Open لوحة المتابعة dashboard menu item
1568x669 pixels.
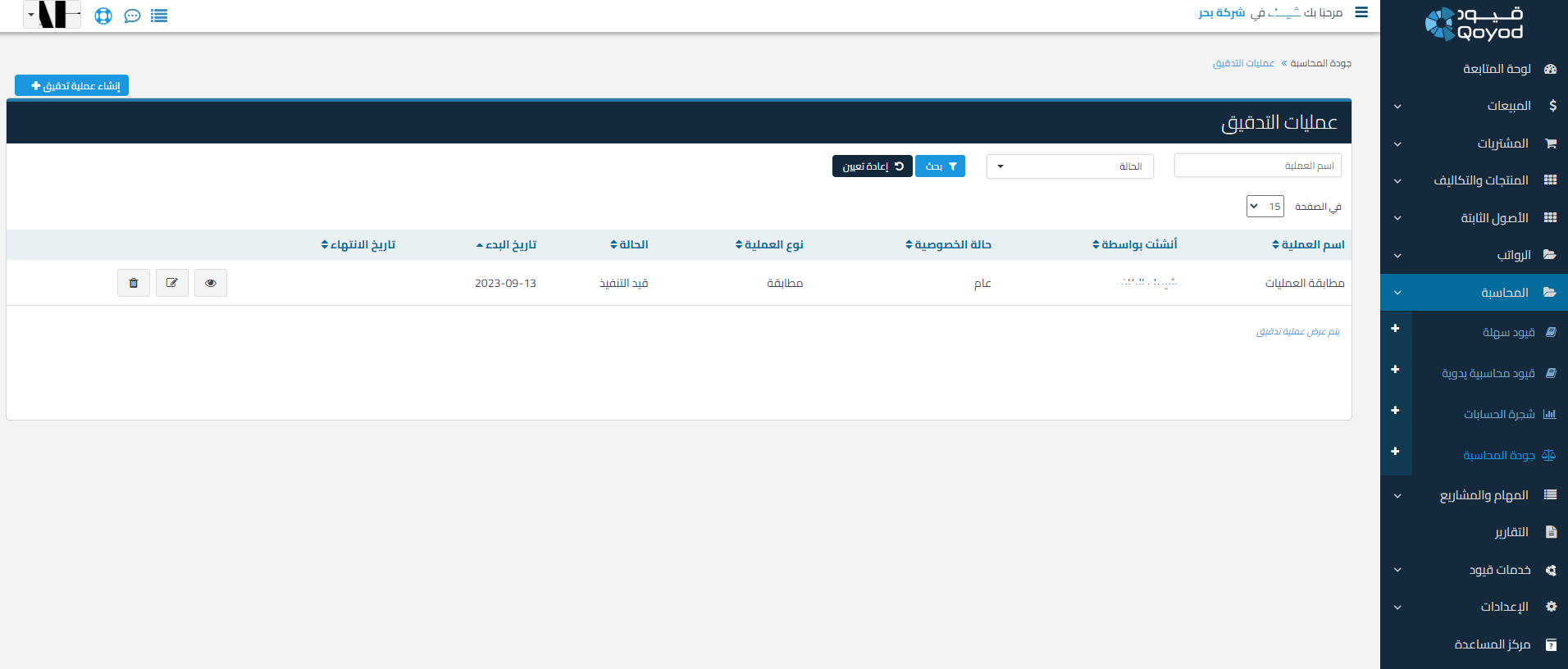[x=1497, y=69]
